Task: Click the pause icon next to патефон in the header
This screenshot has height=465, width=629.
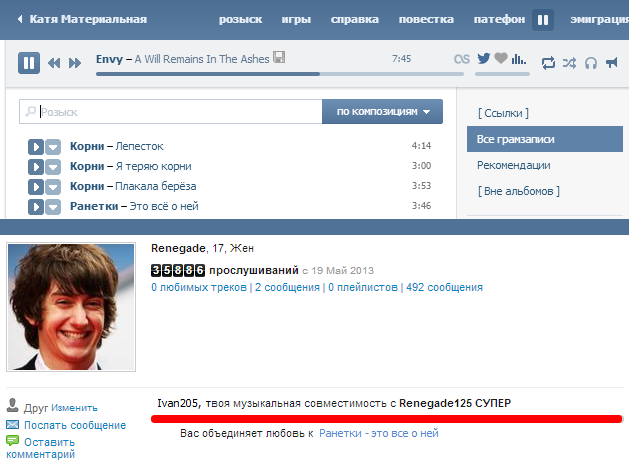Action: [543, 20]
